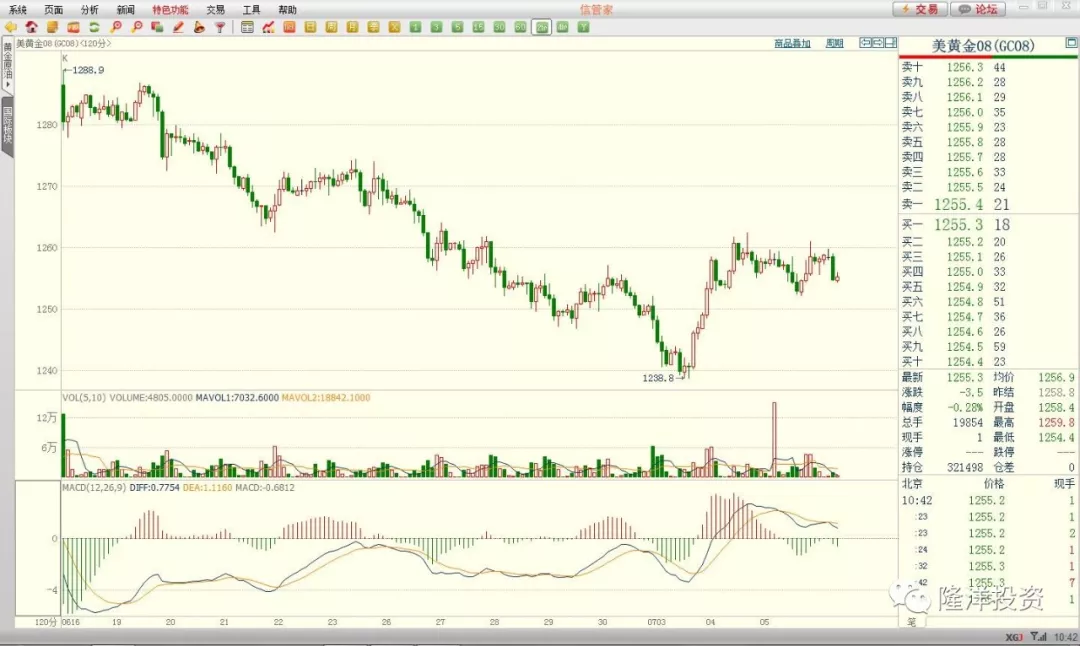Image resolution: width=1080 pixels, height=646 pixels.
Task: Select the 1-minute period button
Action: 415,27
